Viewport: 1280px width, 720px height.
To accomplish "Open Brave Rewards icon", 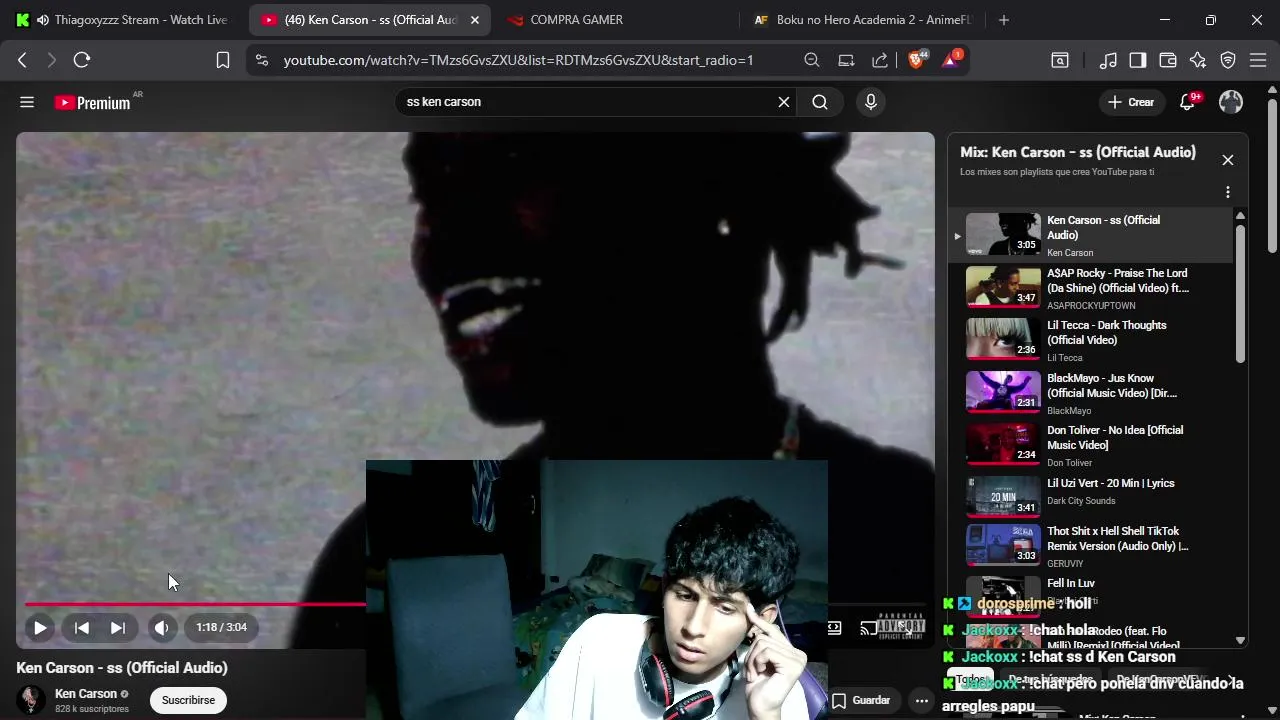I will pos(951,59).
